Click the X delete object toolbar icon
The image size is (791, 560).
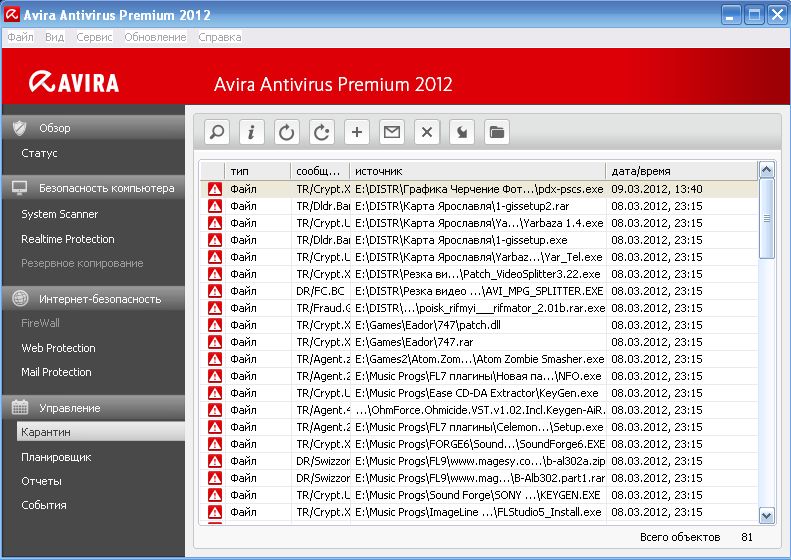(x=427, y=133)
